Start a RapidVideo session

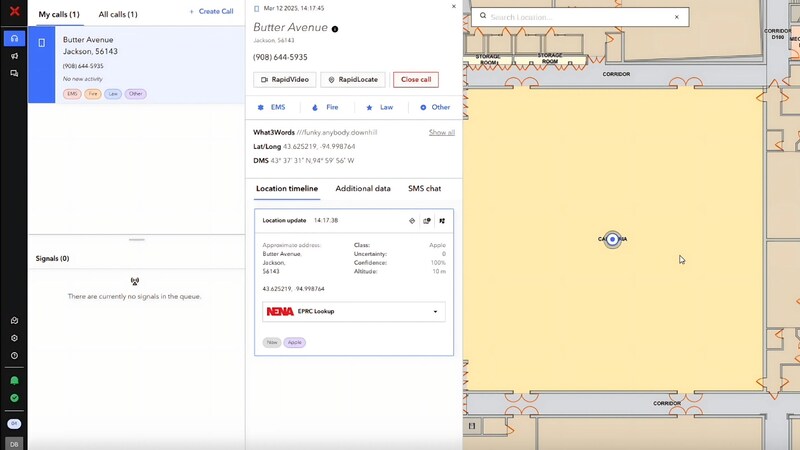tap(285, 80)
